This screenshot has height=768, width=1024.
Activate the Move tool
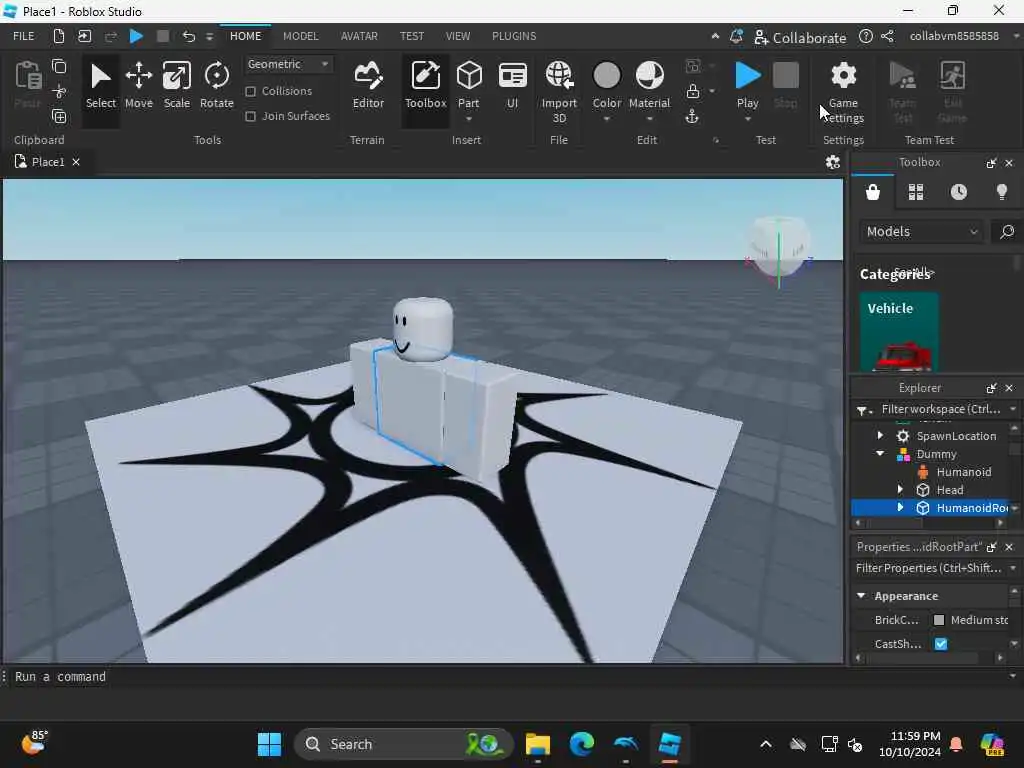[x=138, y=86]
